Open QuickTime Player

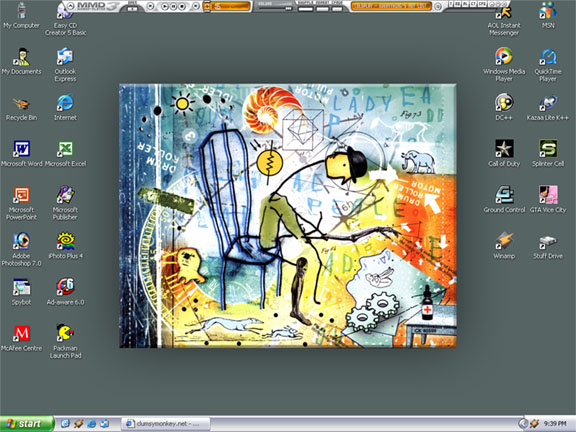pos(548,65)
